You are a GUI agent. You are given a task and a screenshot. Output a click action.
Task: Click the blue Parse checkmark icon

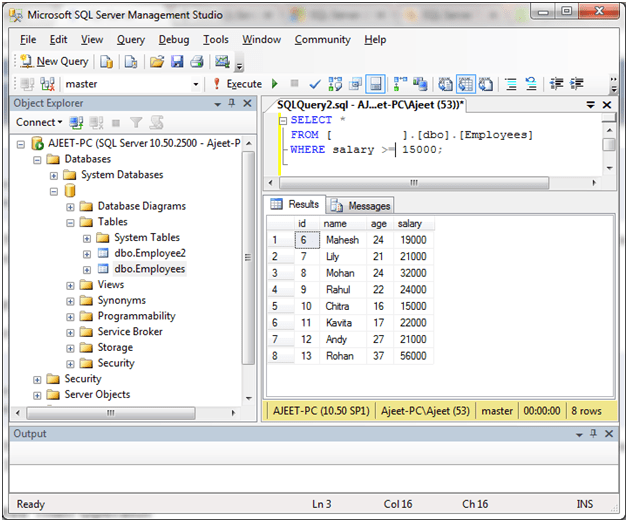[x=314, y=84]
